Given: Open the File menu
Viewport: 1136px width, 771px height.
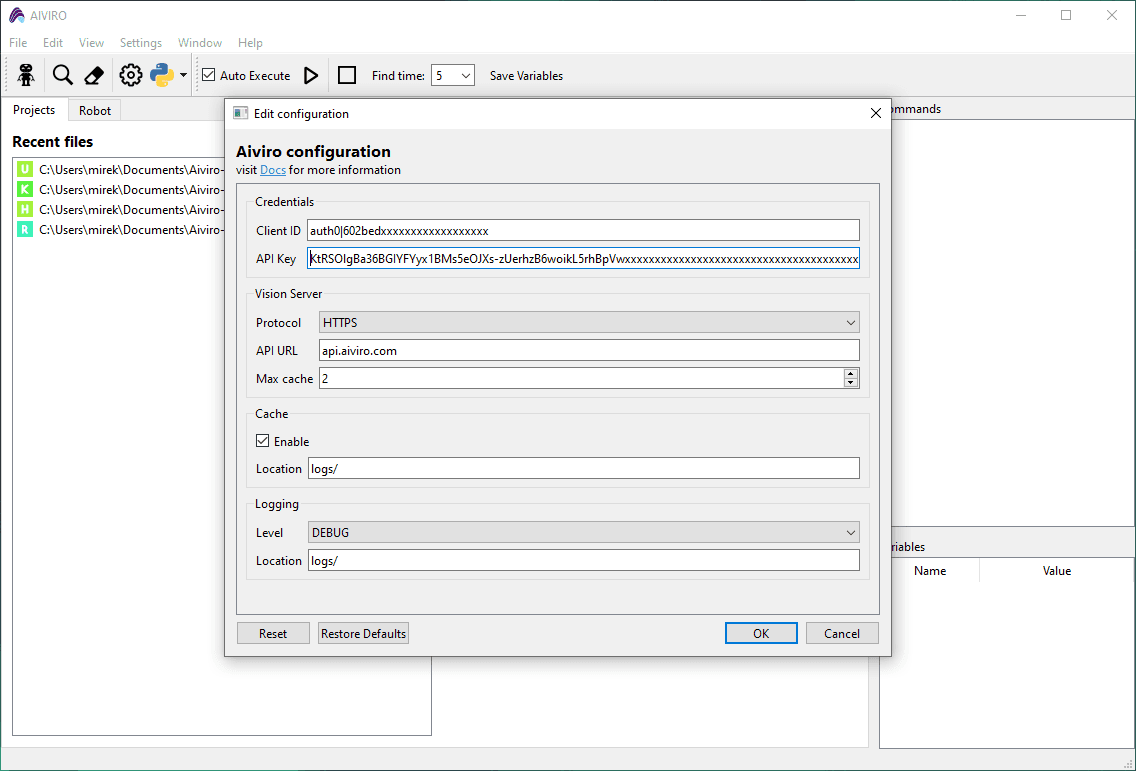Looking at the screenshot, I should 18,43.
